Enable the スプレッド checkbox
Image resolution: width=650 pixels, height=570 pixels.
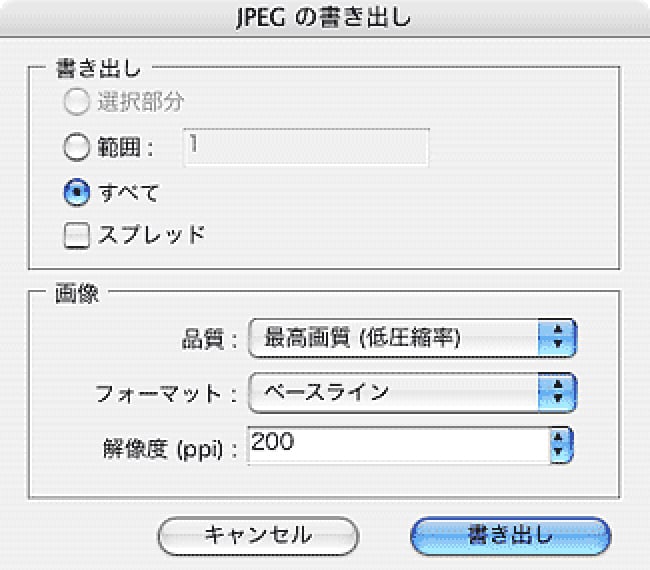pos(77,235)
